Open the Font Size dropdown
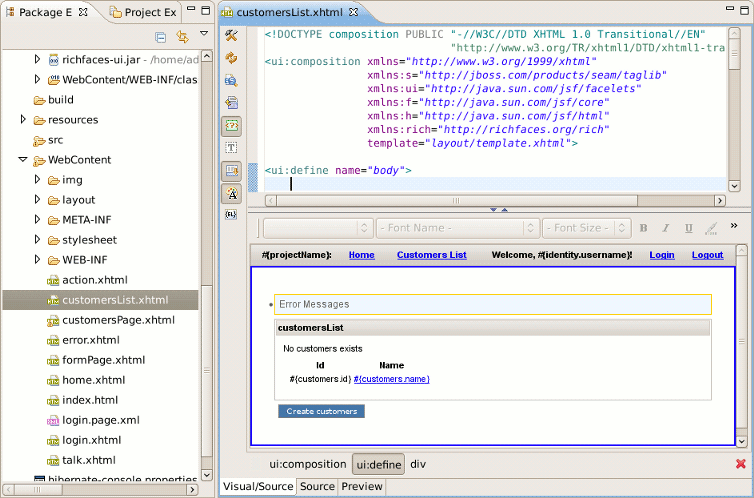The width and height of the screenshot is (754, 498). pos(587,228)
